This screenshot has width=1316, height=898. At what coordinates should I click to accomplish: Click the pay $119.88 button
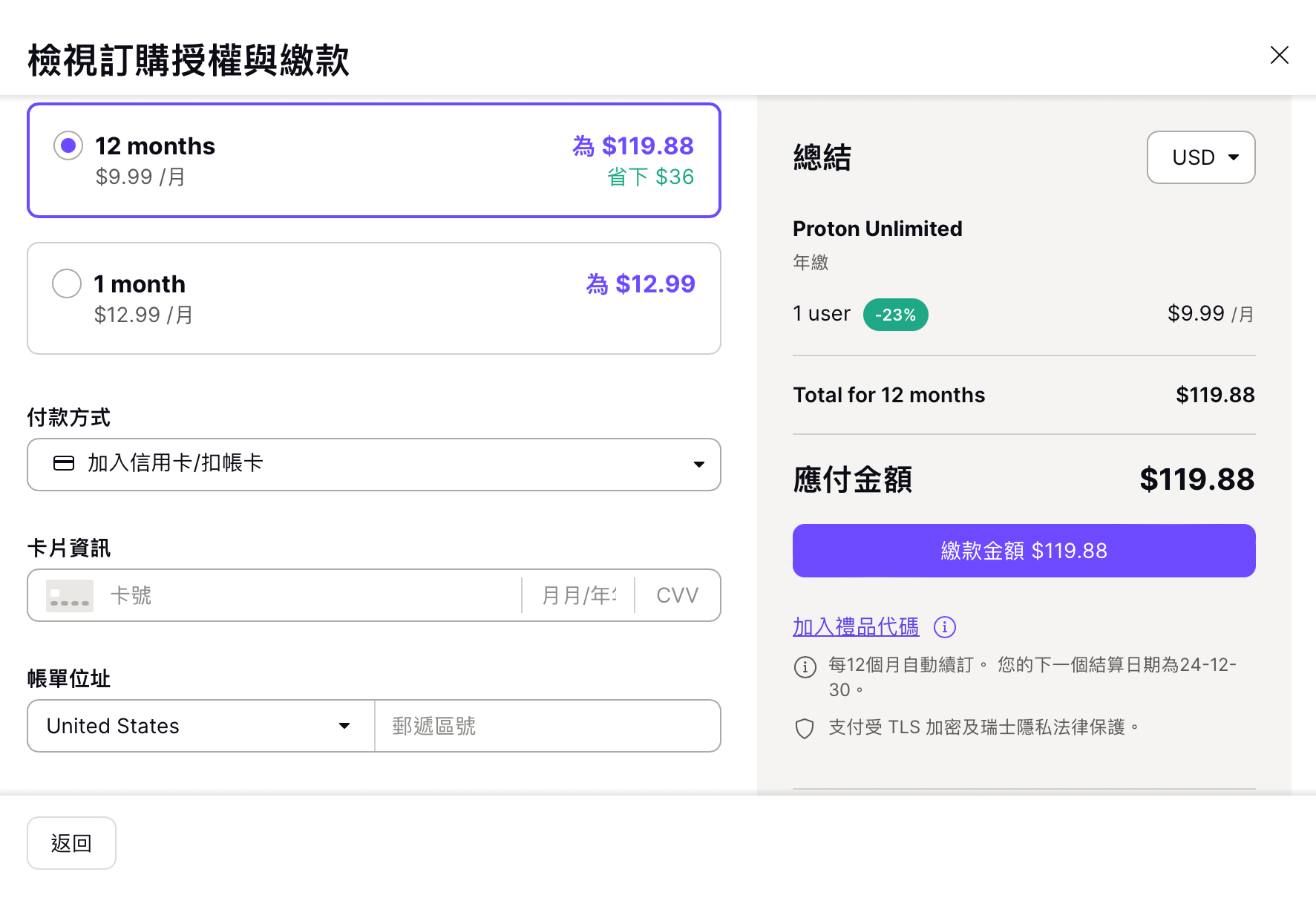pos(1024,551)
